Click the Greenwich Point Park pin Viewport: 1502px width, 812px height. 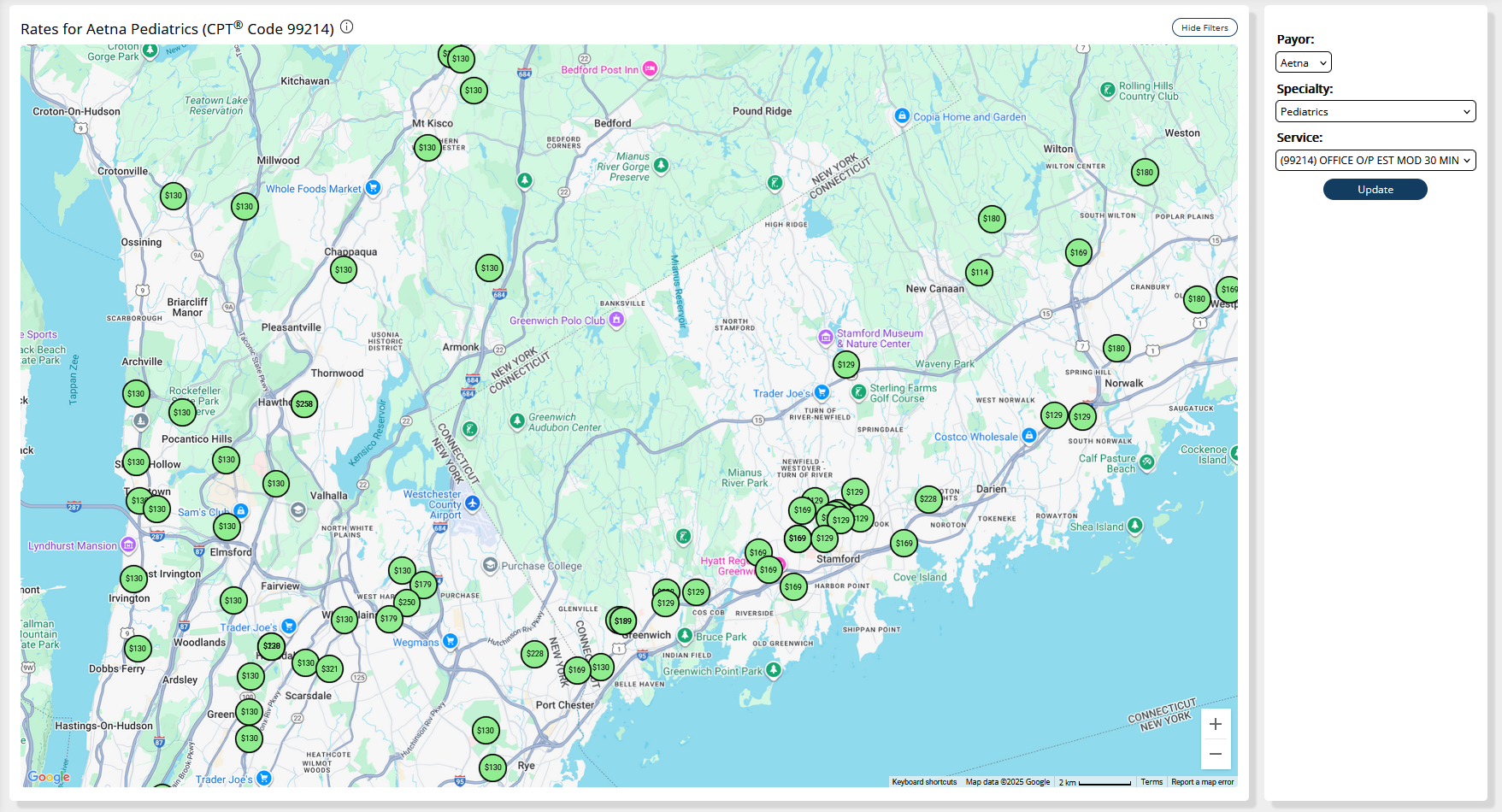(x=774, y=670)
